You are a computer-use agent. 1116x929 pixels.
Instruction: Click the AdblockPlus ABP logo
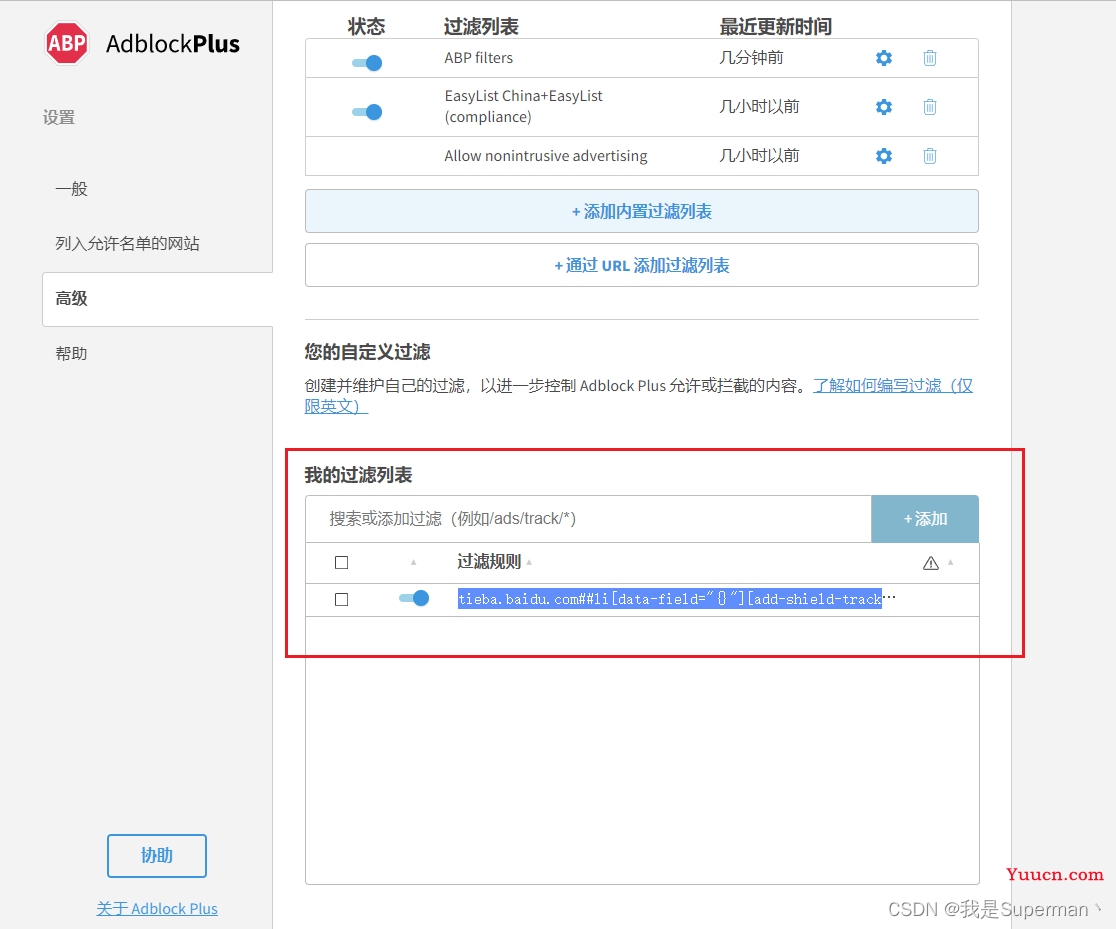coord(66,43)
